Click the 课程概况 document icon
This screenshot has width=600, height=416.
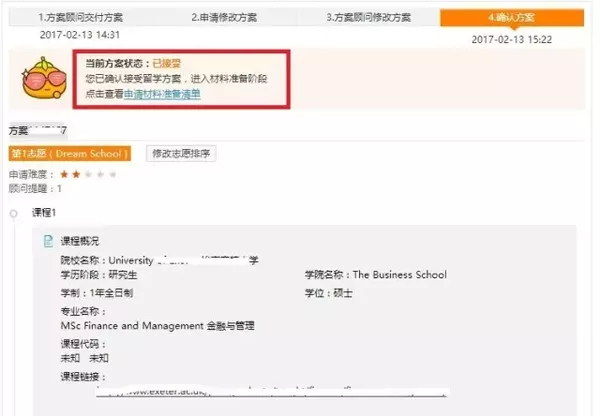click(x=49, y=241)
